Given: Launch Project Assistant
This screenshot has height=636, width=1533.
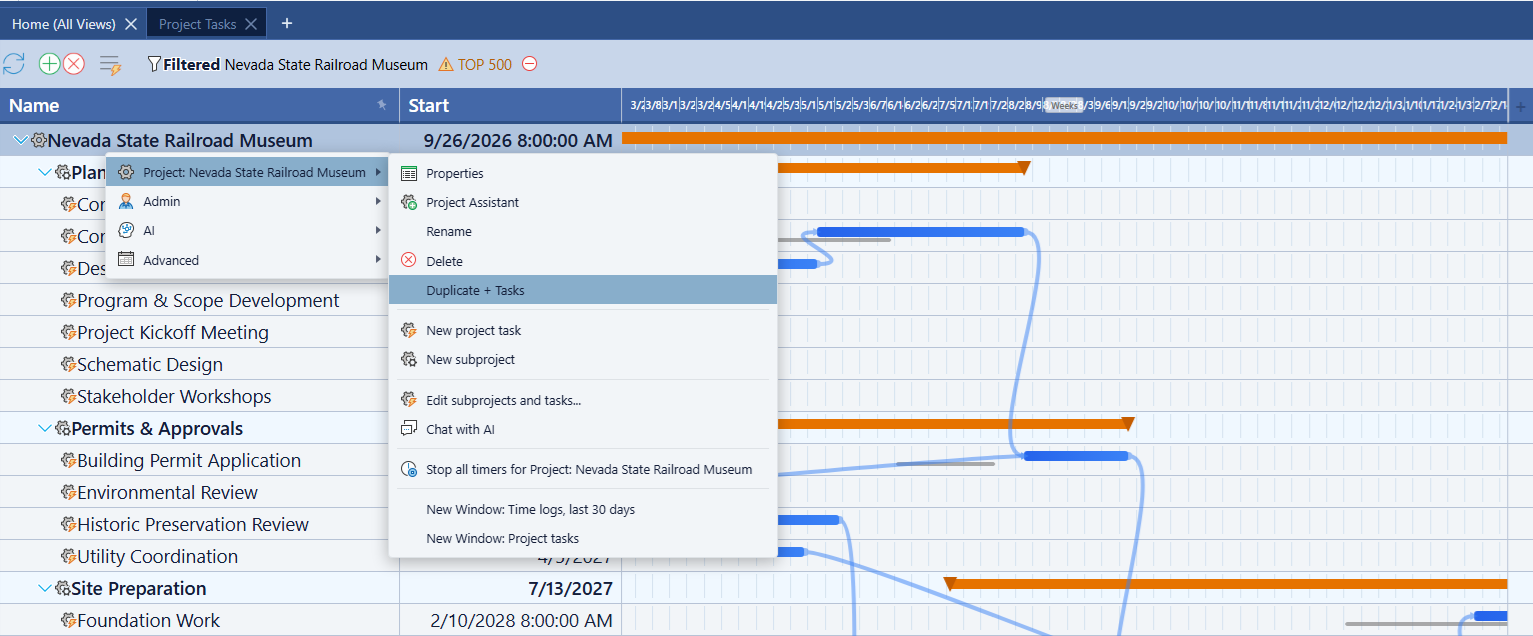Looking at the screenshot, I should pos(583,202).
